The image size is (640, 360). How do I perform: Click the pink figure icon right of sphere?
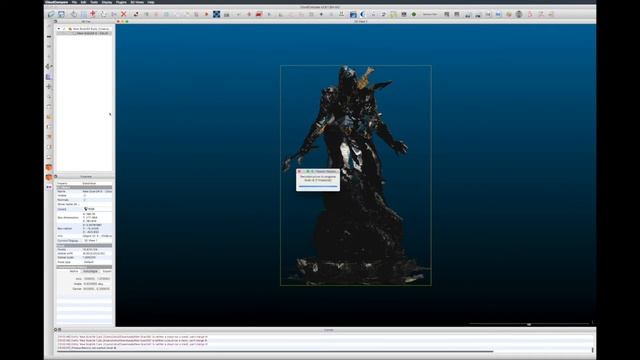click(530, 14)
